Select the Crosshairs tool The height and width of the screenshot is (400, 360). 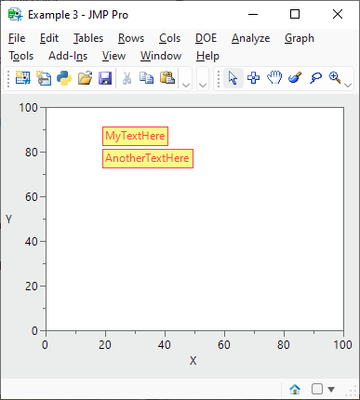click(254, 78)
